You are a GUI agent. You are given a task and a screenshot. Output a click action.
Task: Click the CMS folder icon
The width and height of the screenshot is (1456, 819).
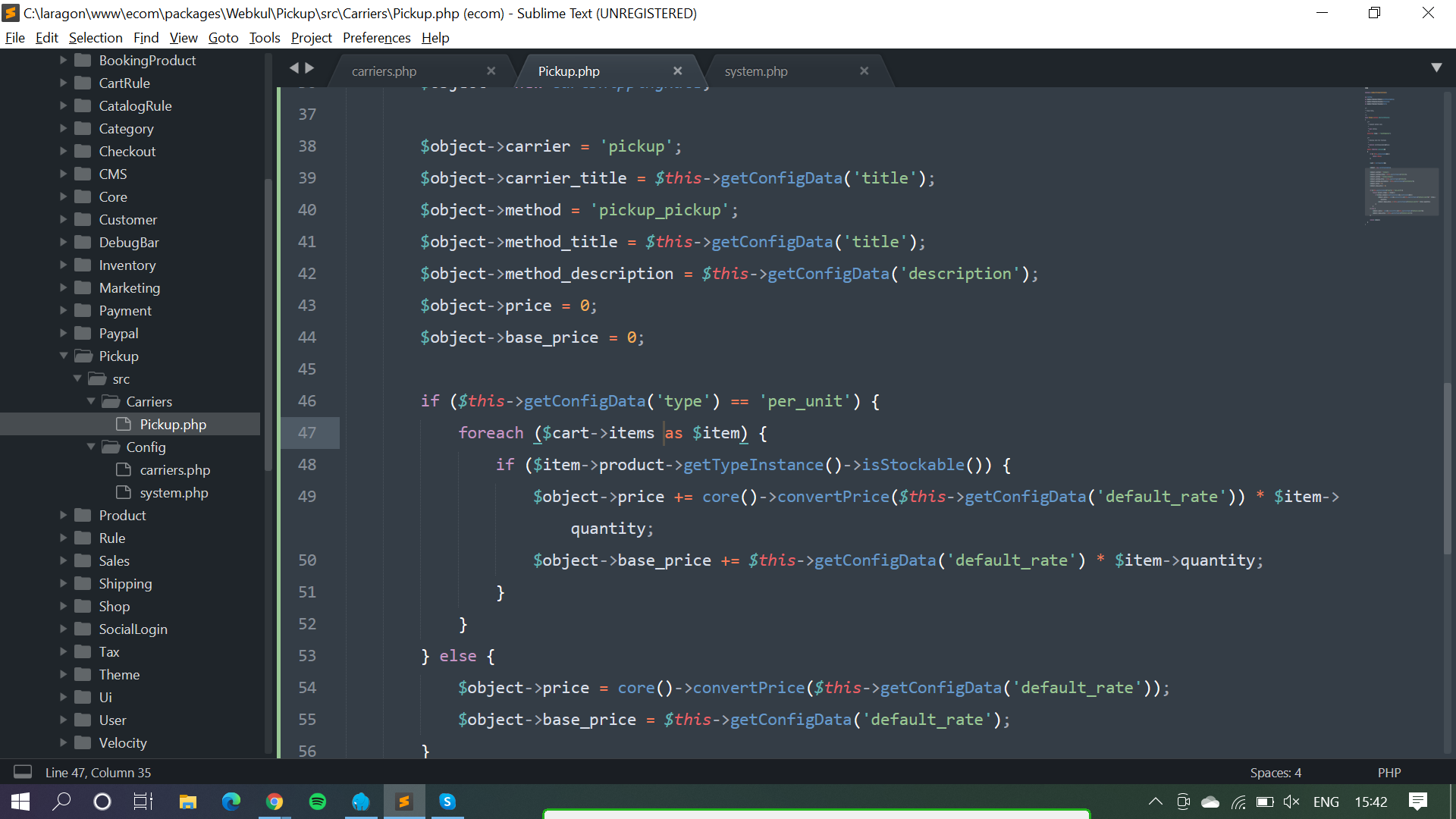point(83,174)
